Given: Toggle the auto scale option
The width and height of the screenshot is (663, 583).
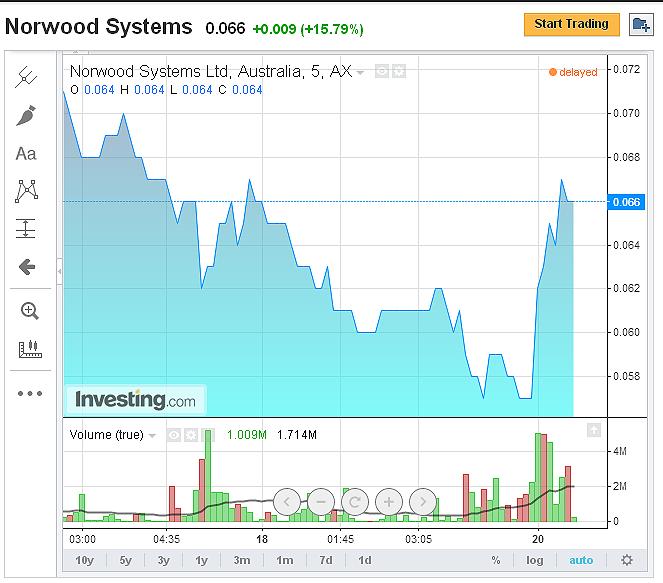Looking at the screenshot, I should (x=581, y=560).
